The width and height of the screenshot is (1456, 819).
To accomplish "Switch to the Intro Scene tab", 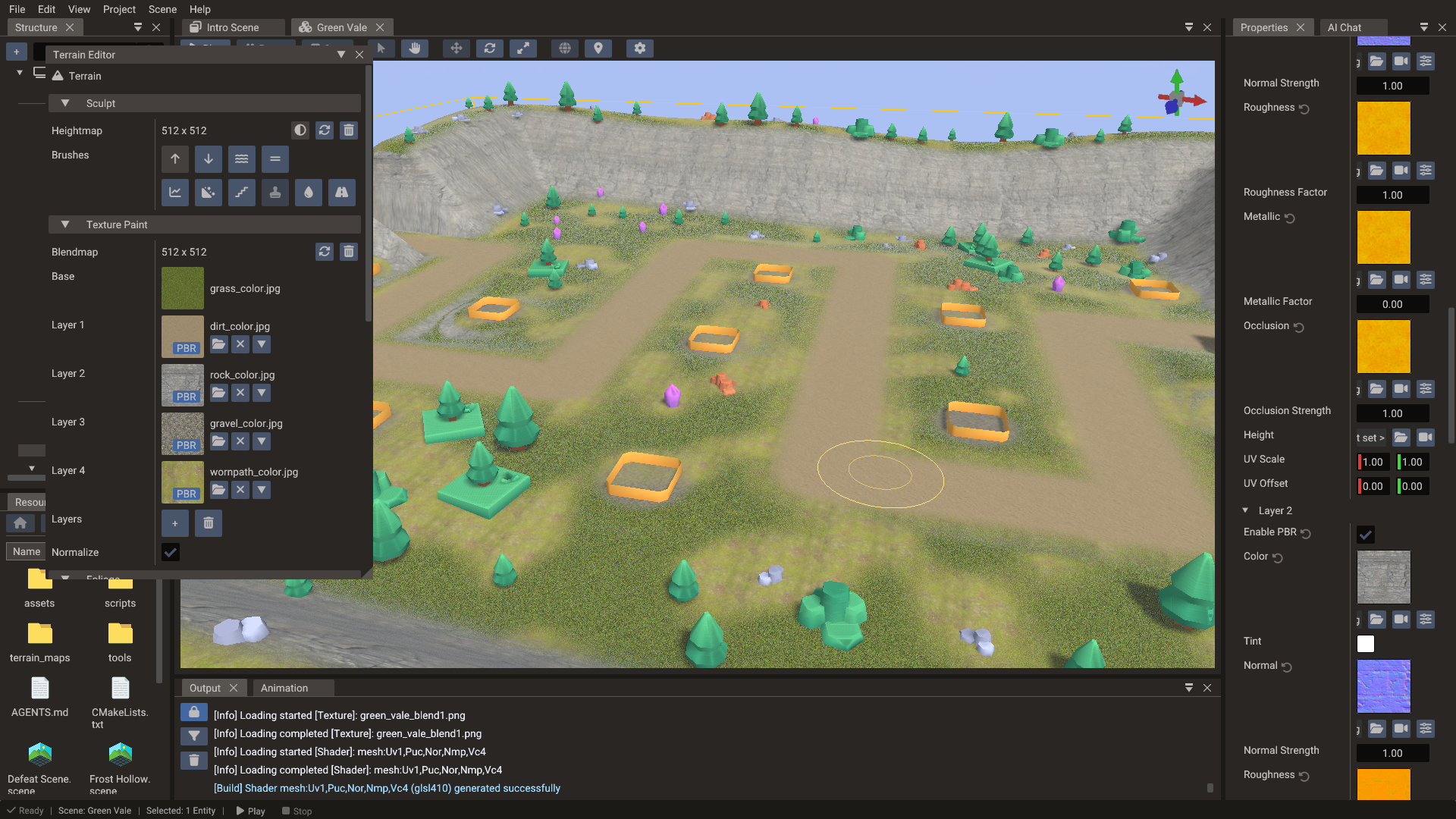I will click(x=233, y=27).
